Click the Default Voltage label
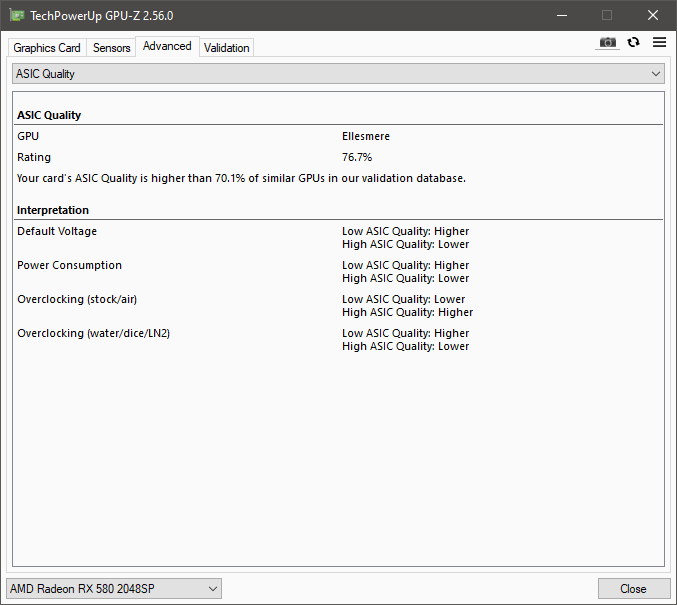Image resolution: width=677 pixels, height=605 pixels. [57, 231]
